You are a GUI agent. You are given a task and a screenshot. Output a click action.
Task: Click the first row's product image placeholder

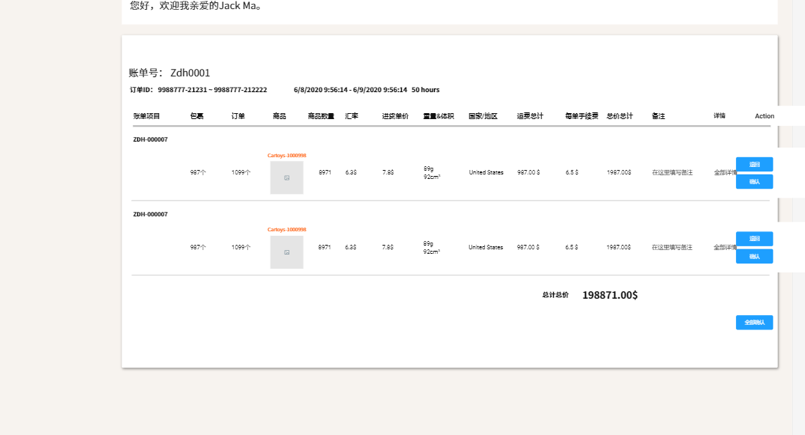pyautogui.click(x=286, y=177)
